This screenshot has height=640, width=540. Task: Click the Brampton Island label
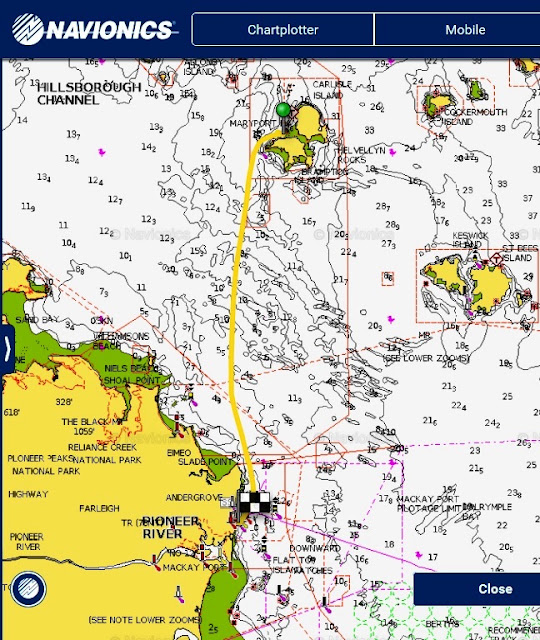tap(324, 176)
